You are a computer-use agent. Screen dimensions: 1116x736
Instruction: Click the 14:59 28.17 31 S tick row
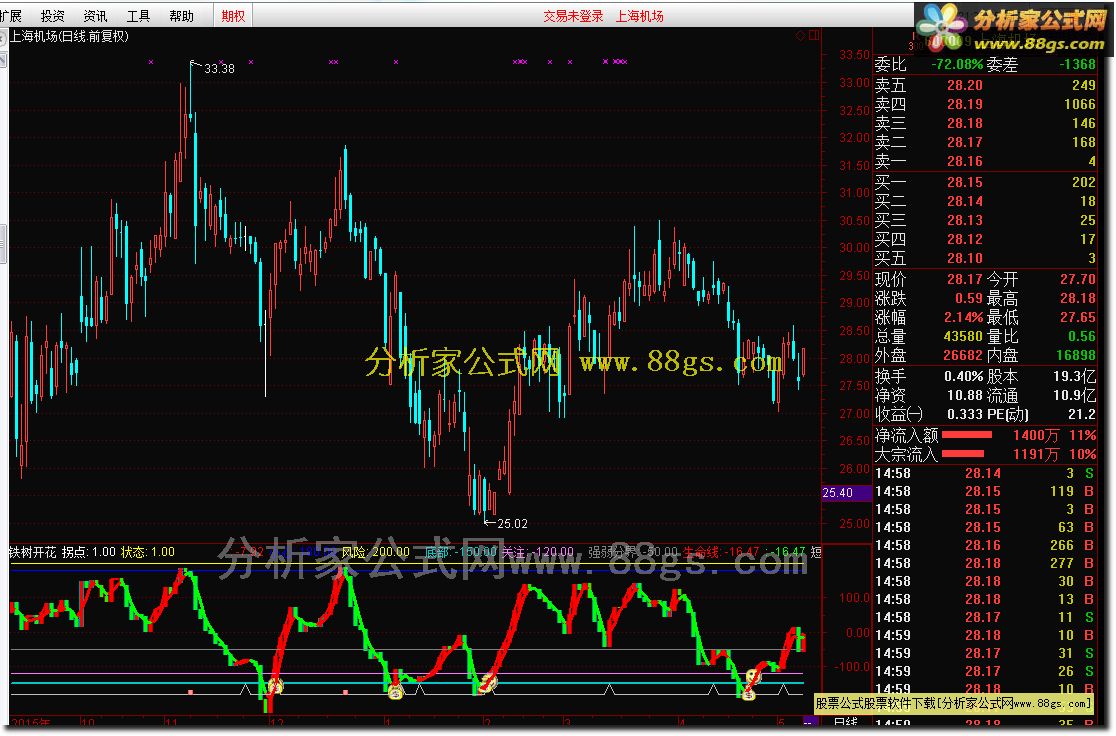click(x=985, y=653)
